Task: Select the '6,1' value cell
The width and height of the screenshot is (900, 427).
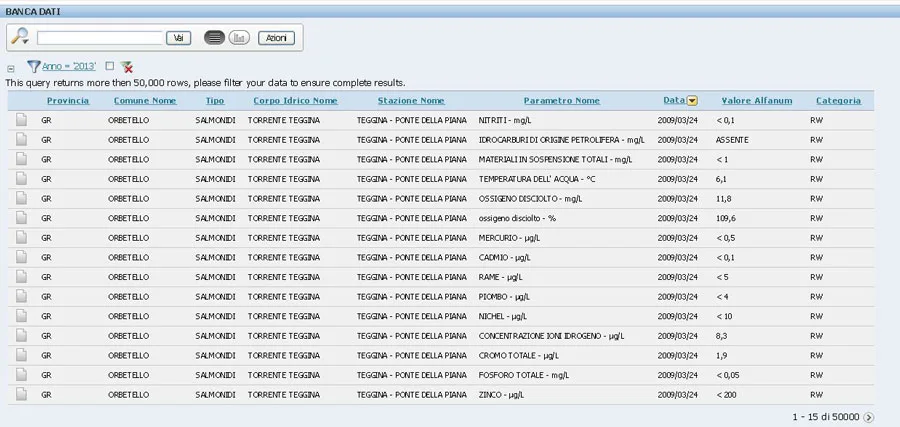Action: (721, 179)
